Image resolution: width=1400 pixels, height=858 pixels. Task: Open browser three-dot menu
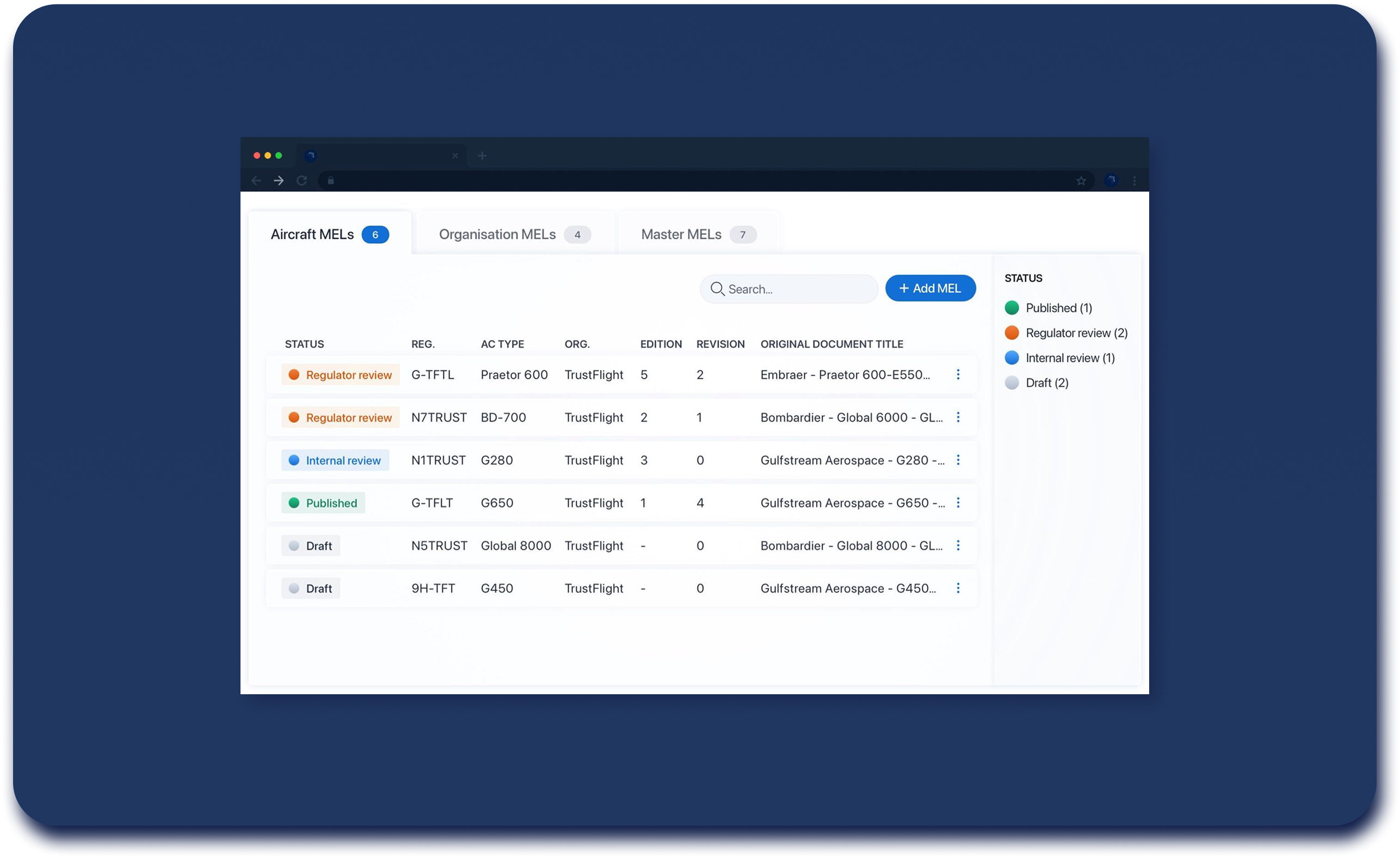tap(1134, 181)
